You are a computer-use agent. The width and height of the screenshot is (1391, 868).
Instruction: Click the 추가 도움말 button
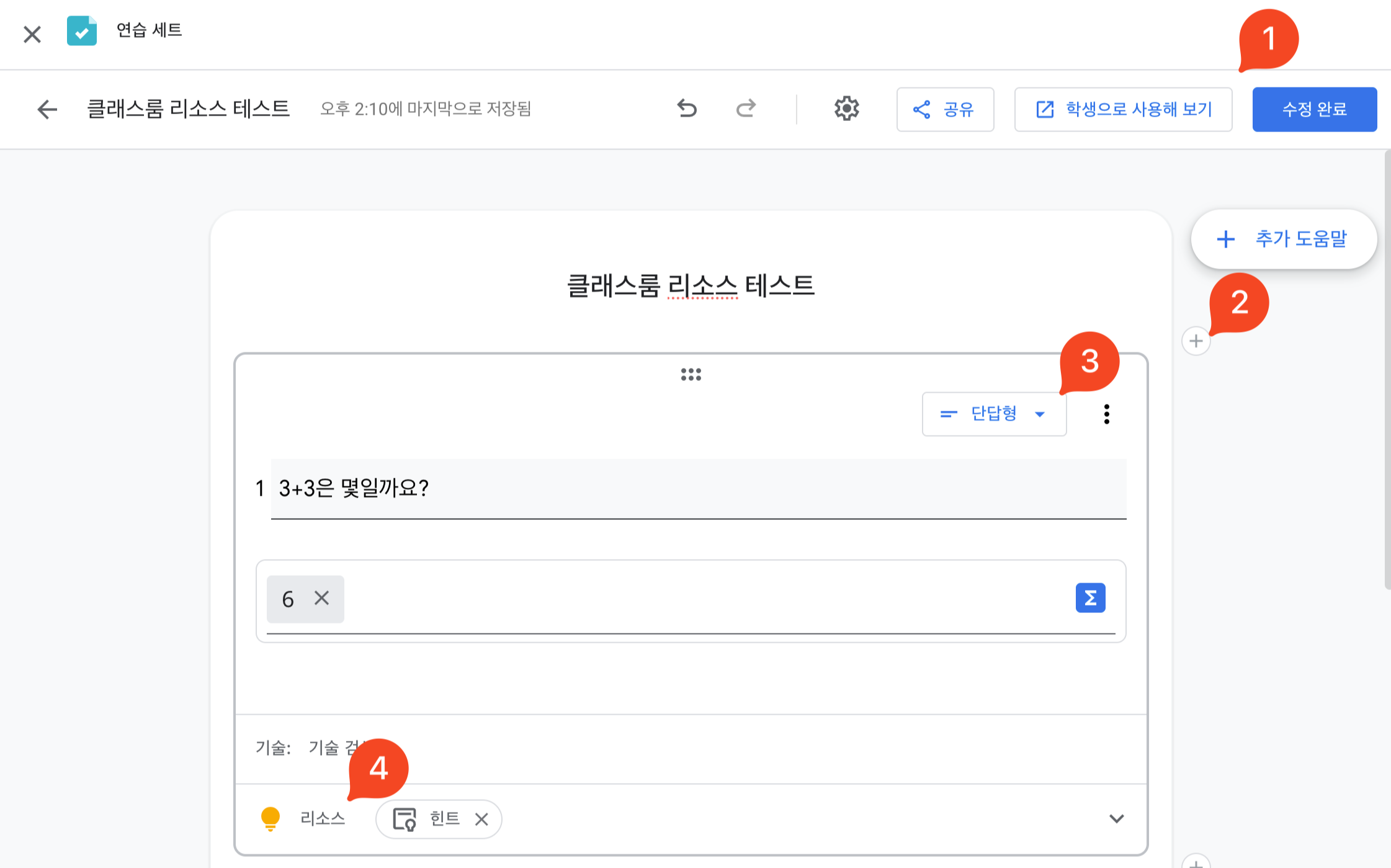[x=1283, y=239]
